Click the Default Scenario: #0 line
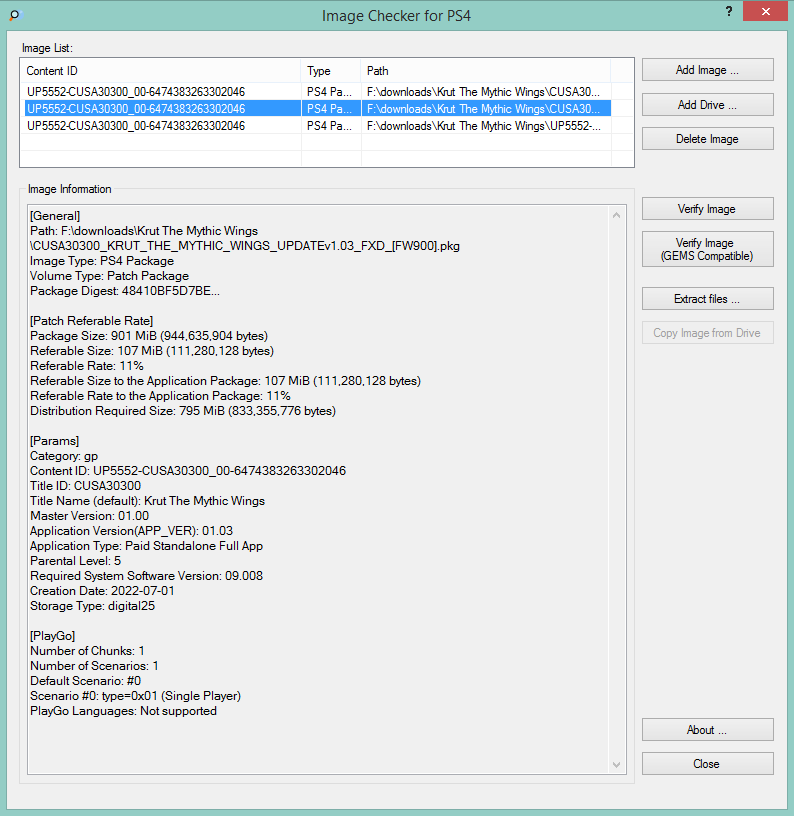Screen dimensions: 794x816 [x=85, y=681]
